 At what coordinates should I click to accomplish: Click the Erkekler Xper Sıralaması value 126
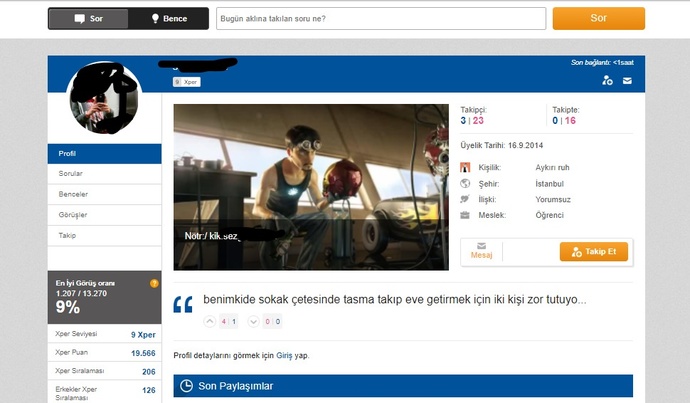click(x=149, y=390)
